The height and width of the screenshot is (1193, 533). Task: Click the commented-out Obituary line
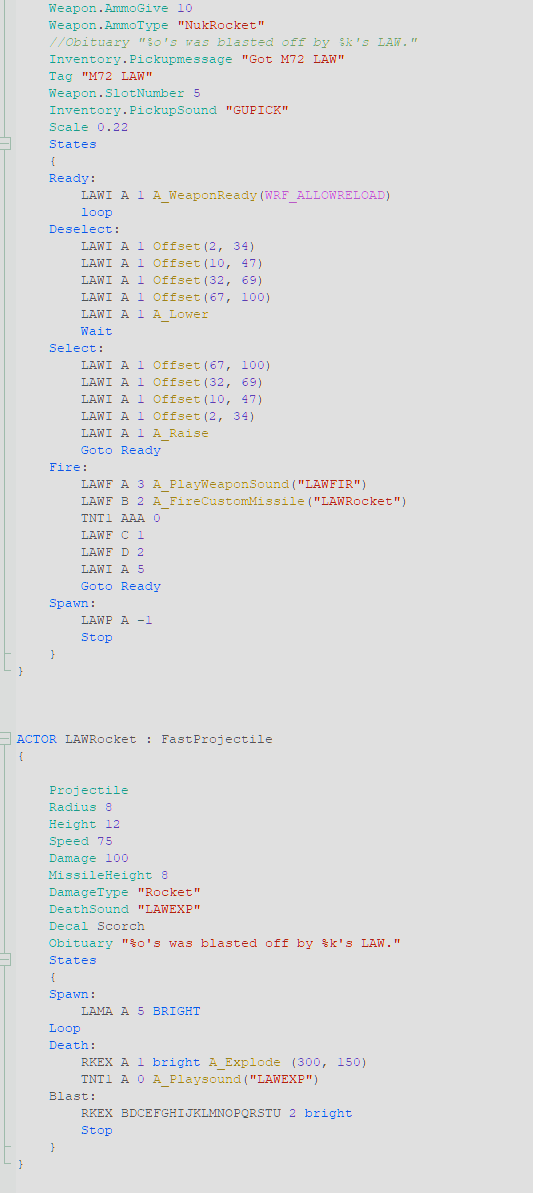coord(233,42)
